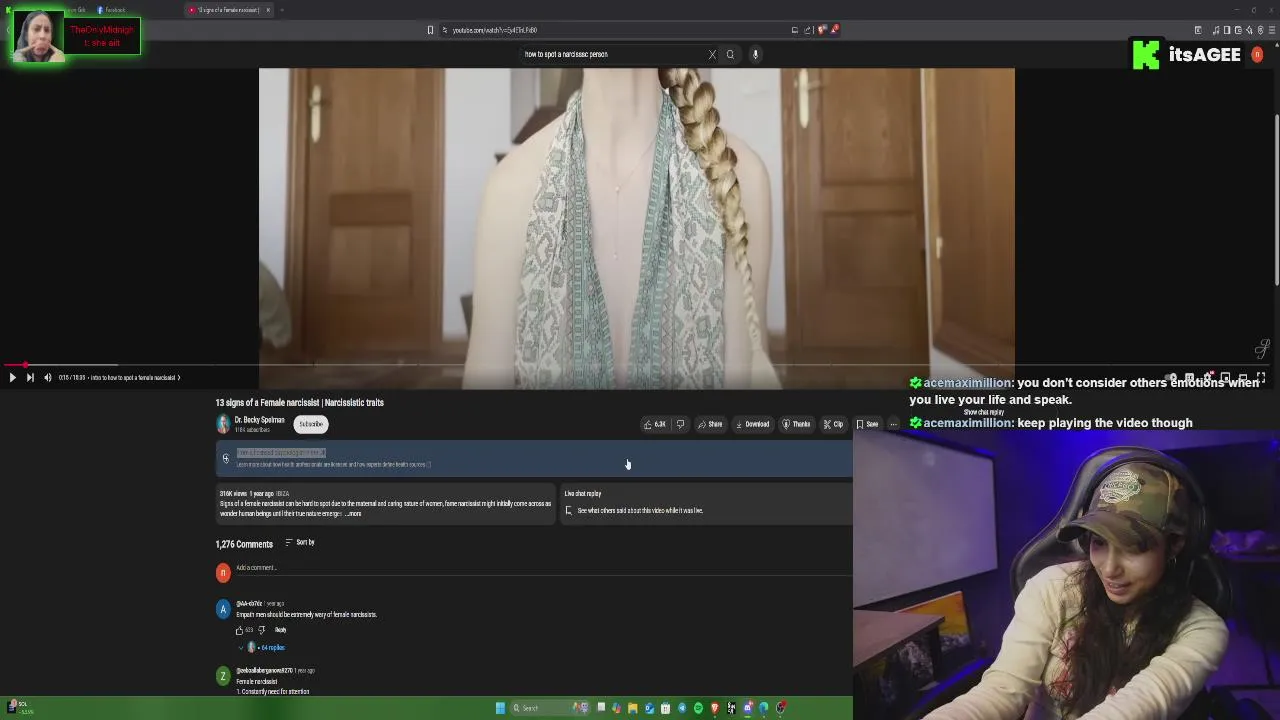The height and width of the screenshot is (720, 1280).
Task: Start voice search with microphone icon
Action: [x=755, y=54]
